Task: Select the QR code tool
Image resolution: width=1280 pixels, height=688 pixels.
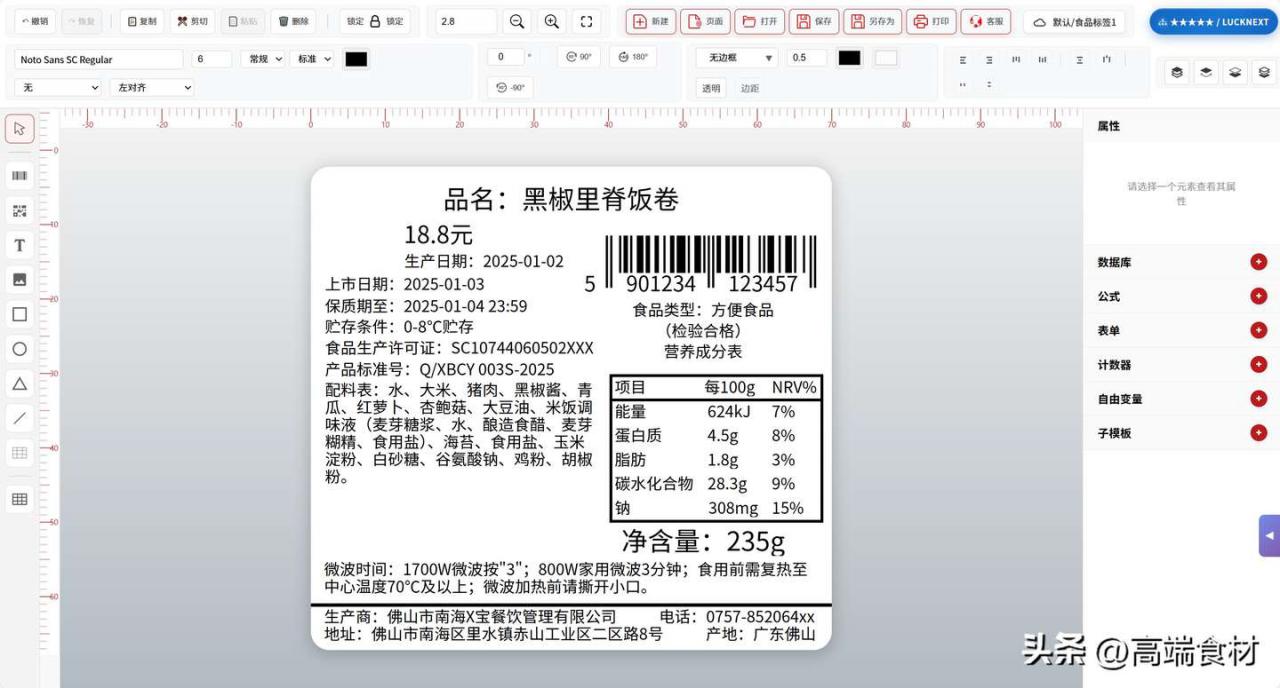Action: [18, 210]
